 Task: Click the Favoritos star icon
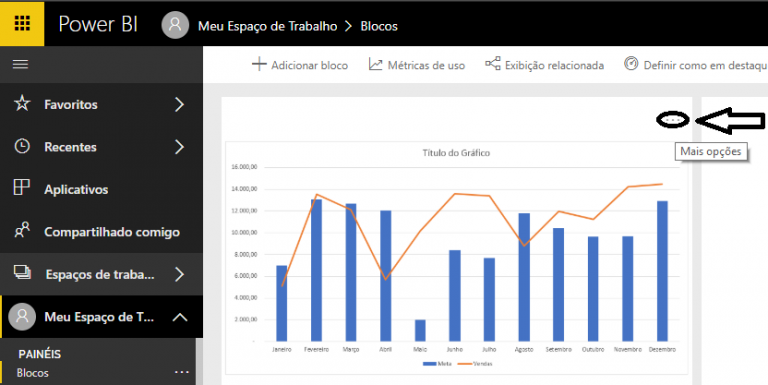click(x=22, y=103)
